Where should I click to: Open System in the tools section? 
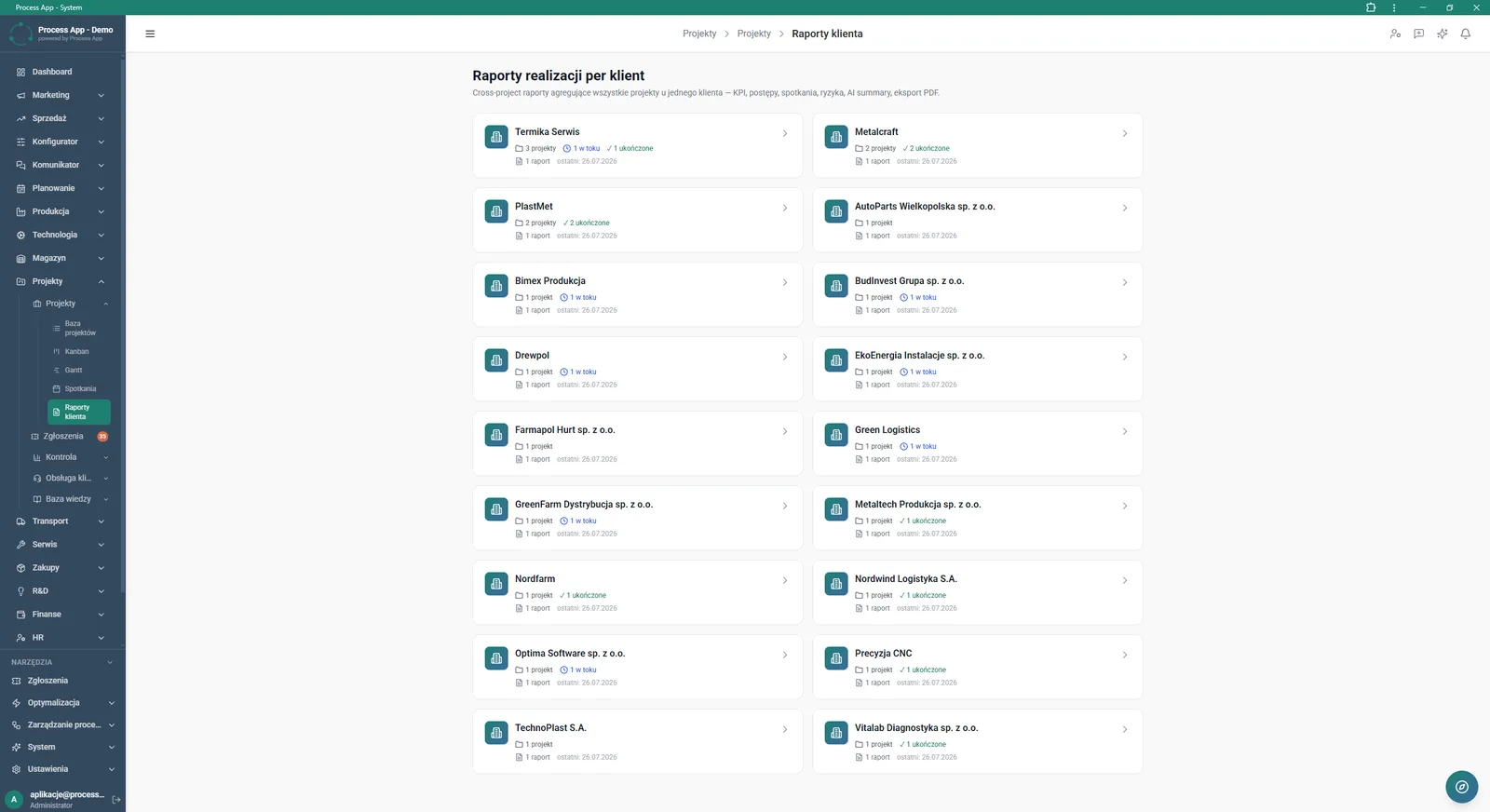tap(61, 747)
